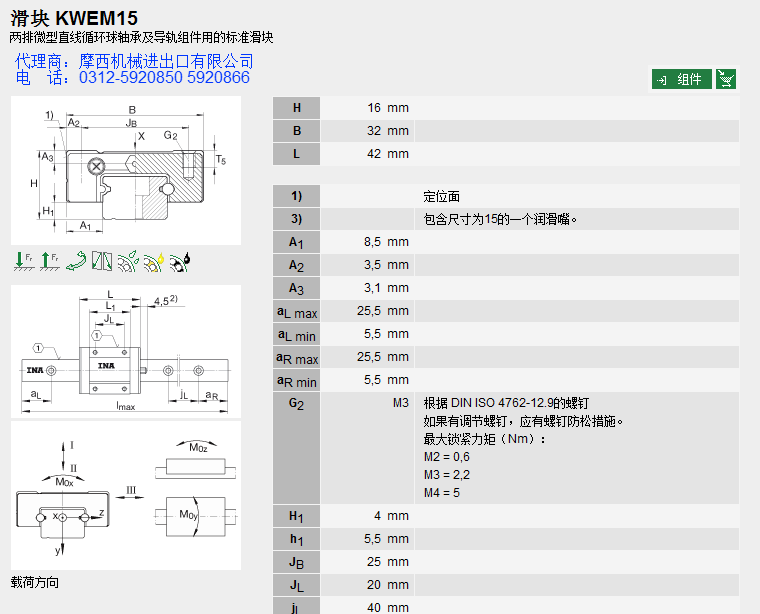The height and width of the screenshot is (614, 760).
Task: Open the guideway side-view dimension drawing
Action: pyautogui.click(x=126, y=349)
